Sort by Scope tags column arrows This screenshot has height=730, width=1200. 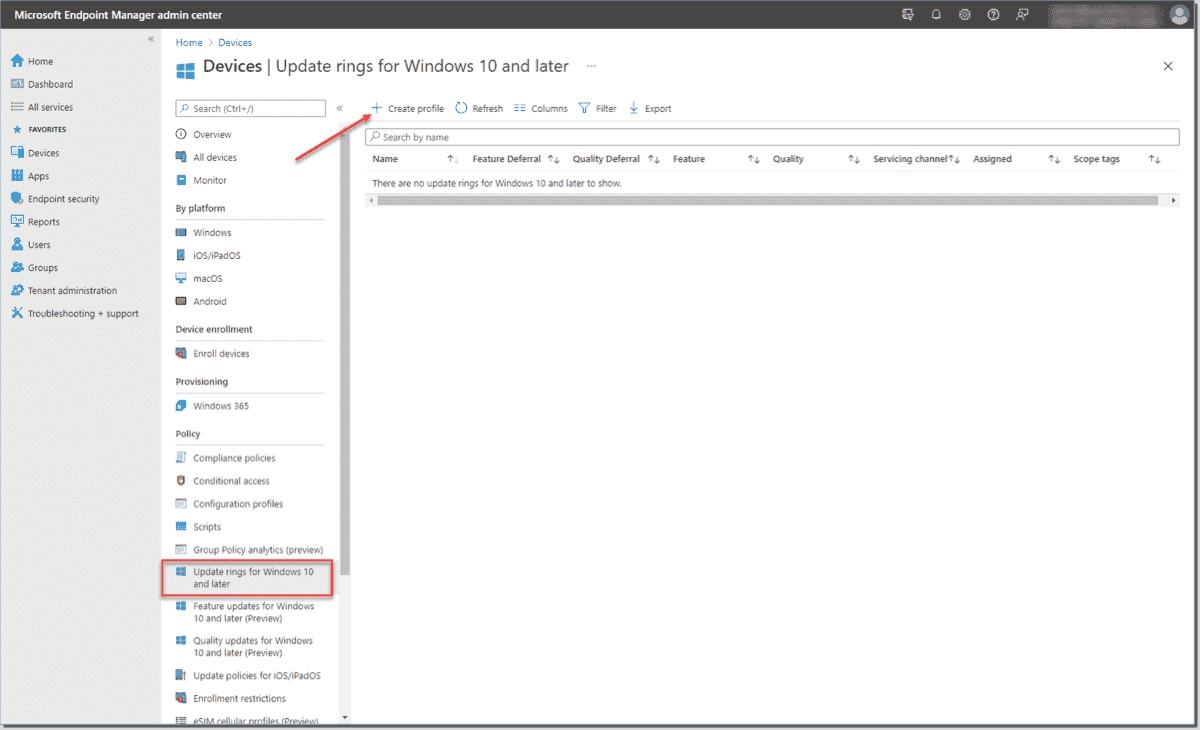[x=1154, y=159]
